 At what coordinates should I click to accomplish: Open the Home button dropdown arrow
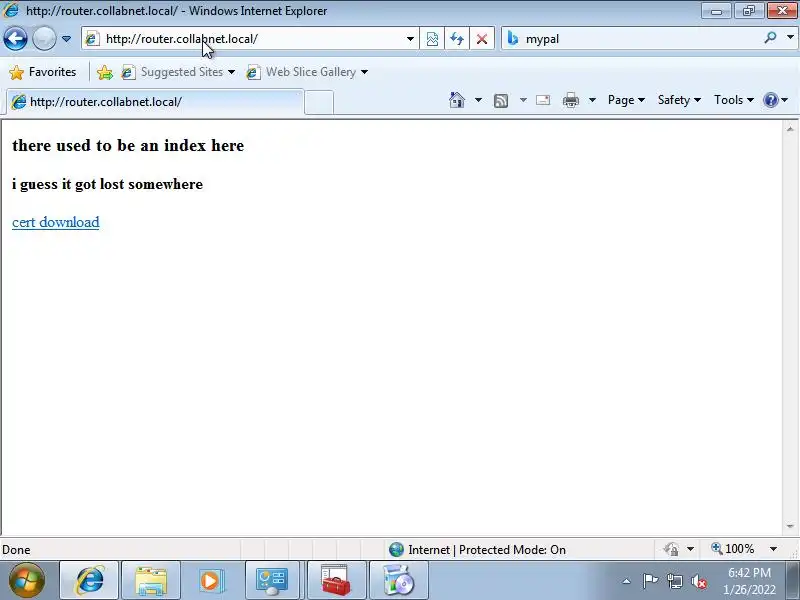478,100
